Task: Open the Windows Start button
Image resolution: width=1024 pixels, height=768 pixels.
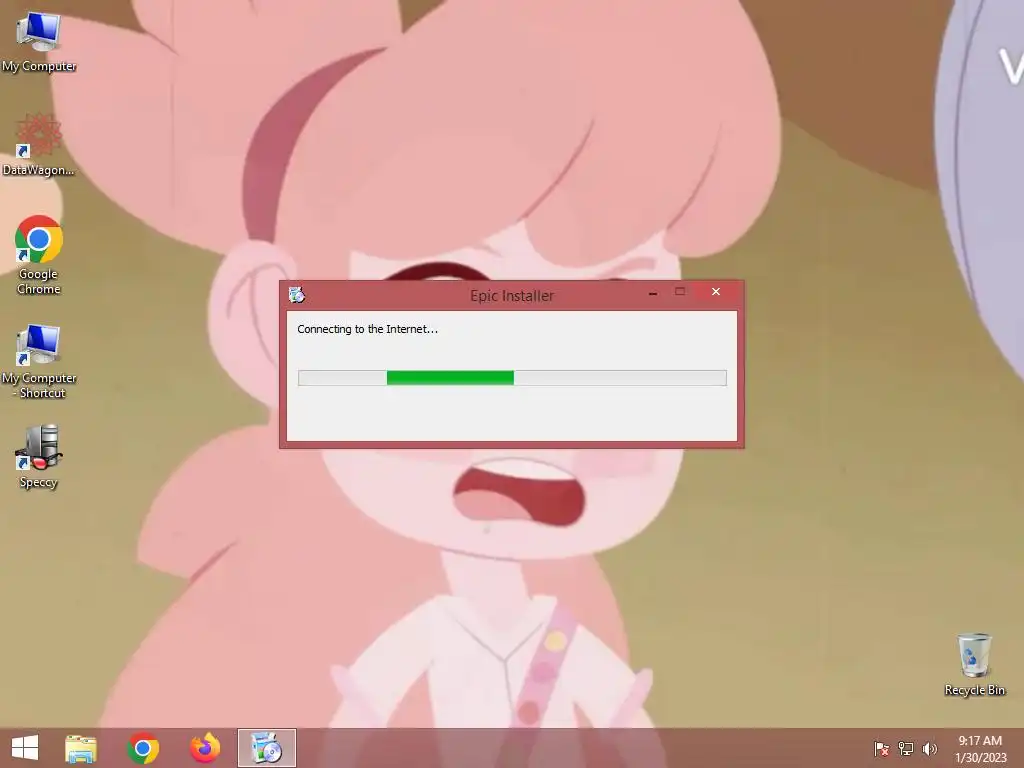Action: [x=25, y=748]
